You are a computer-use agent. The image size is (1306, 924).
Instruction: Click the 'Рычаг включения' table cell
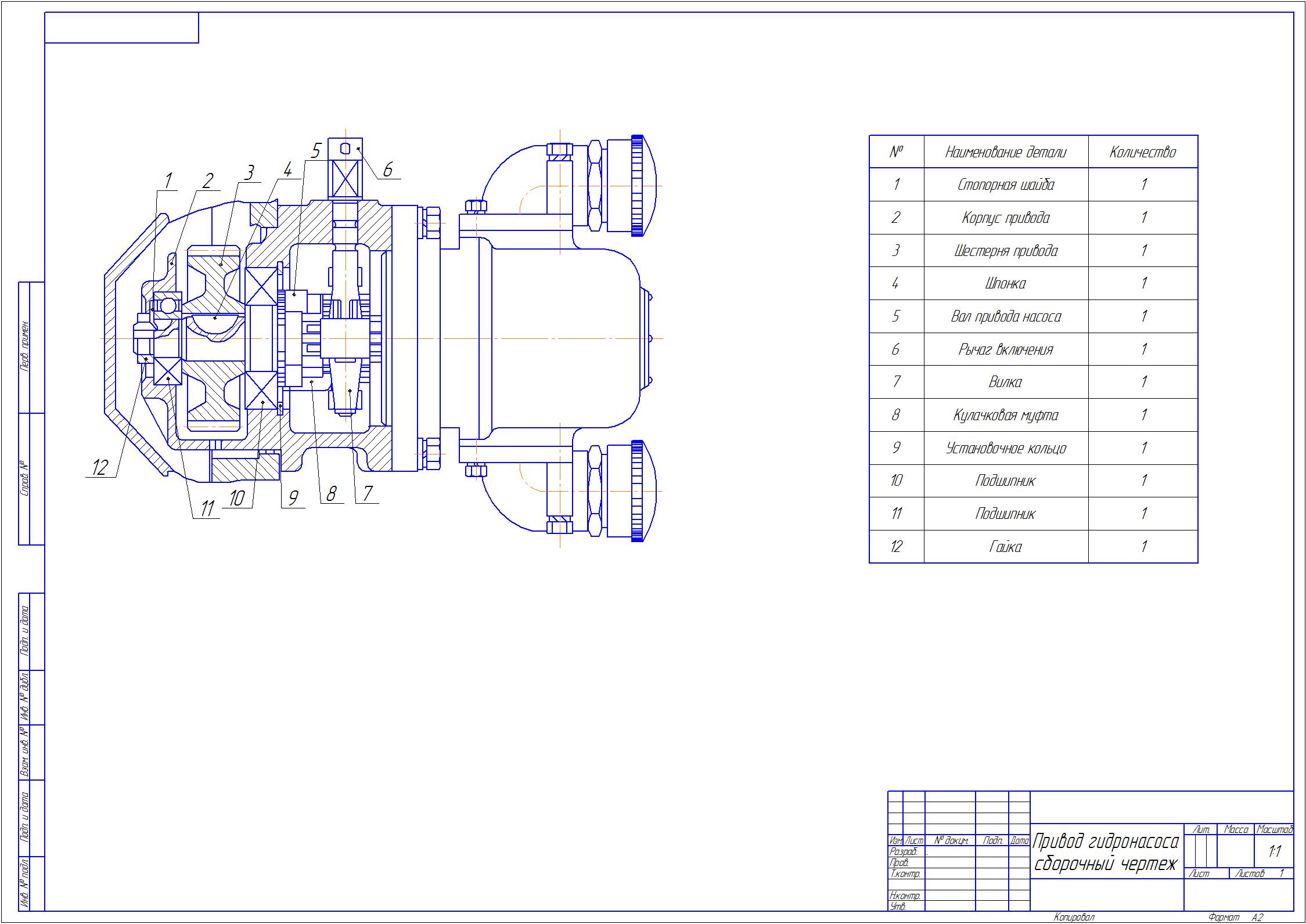pyautogui.click(x=1005, y=349)
